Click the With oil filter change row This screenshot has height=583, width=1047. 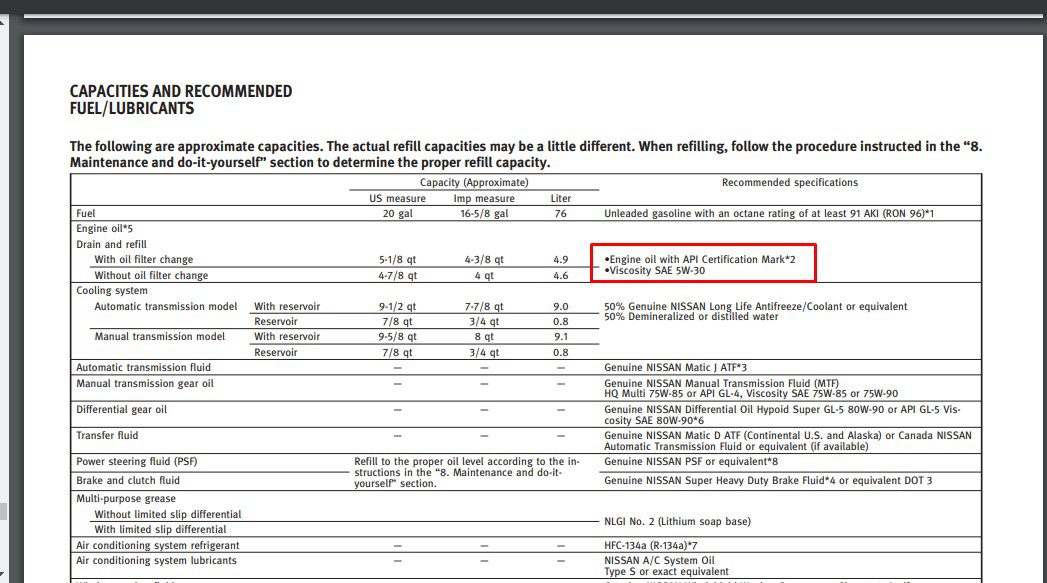(143, 260)
